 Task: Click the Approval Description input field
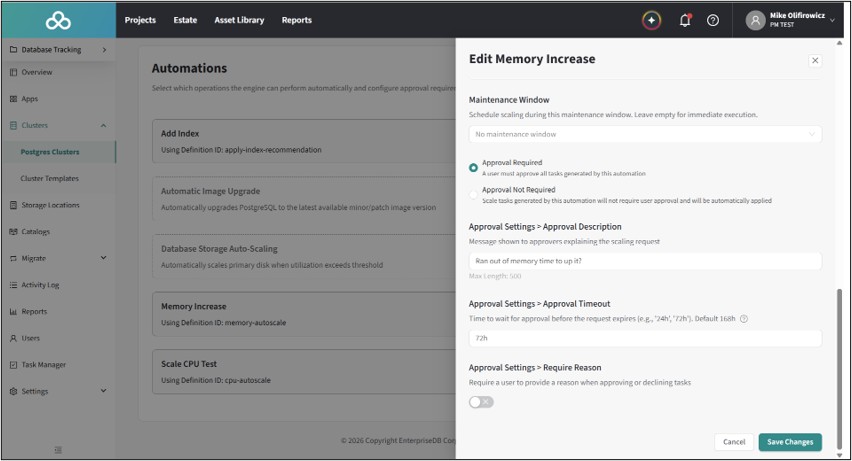[645, 261]
